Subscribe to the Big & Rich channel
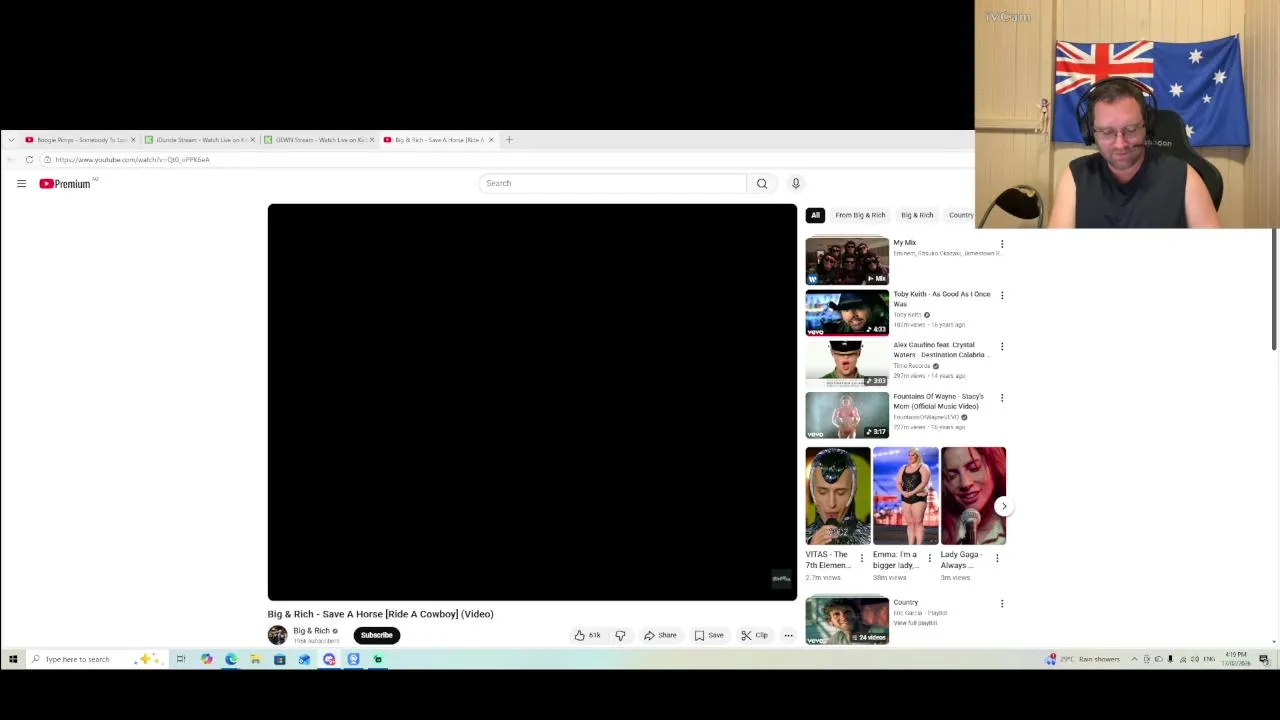This screenshot has height=720, width=1280. point(377,635)
